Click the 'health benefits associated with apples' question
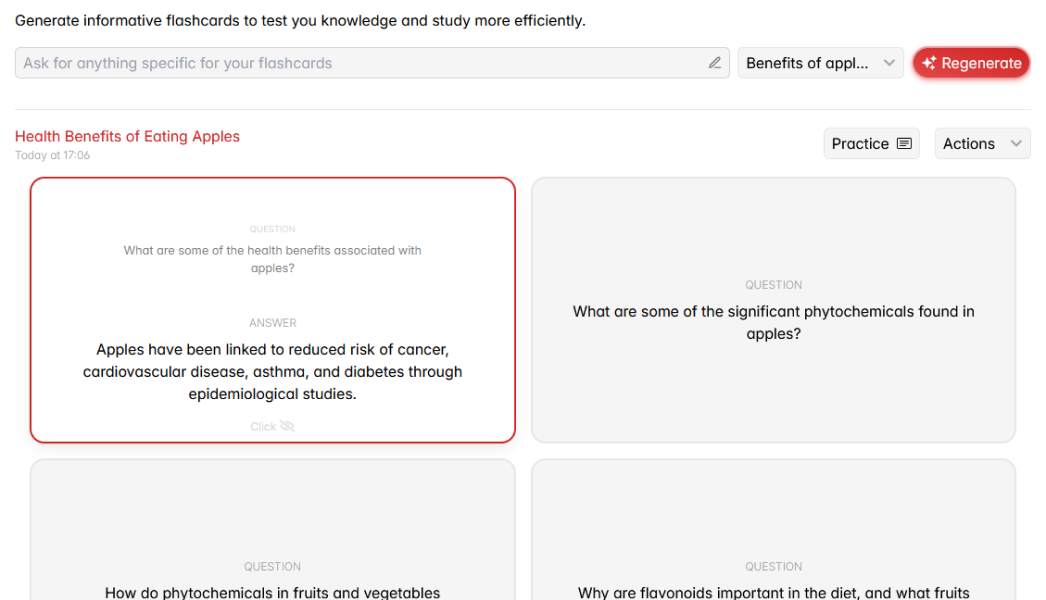The height and width of the screenshot is (600, 1046). pos(272,259)
